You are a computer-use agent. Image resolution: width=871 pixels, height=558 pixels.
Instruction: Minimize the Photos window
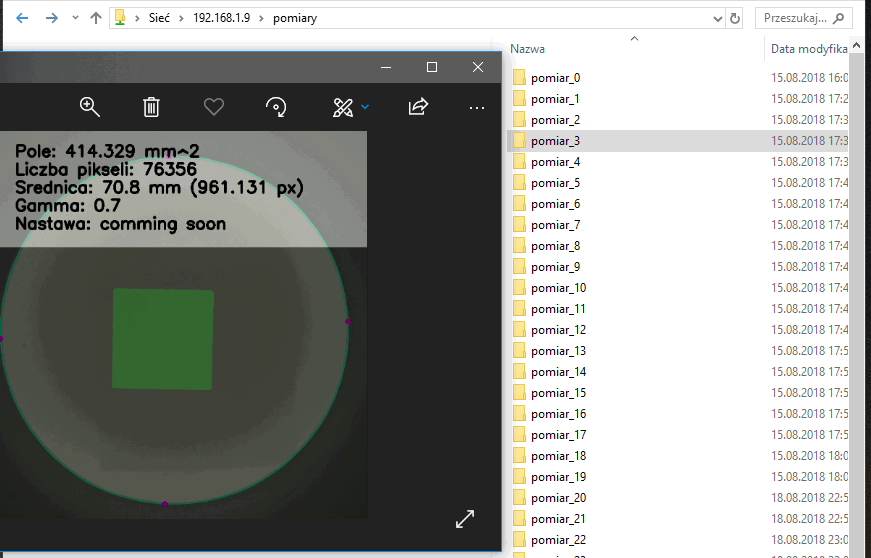pyautogui.click(x=386, y=67)
